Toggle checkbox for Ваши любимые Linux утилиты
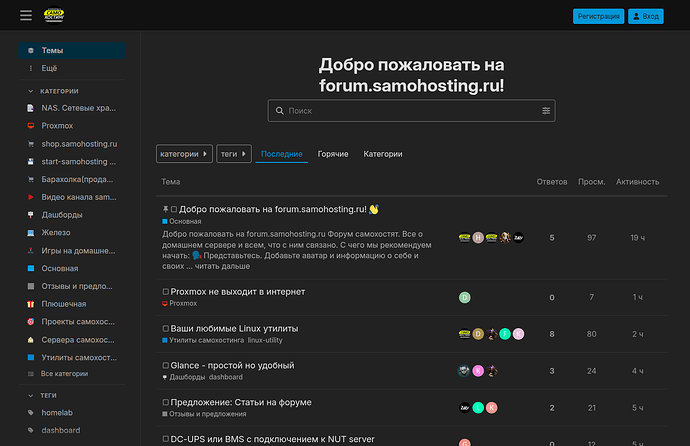 pyautogui.click(x=165, y=329)
